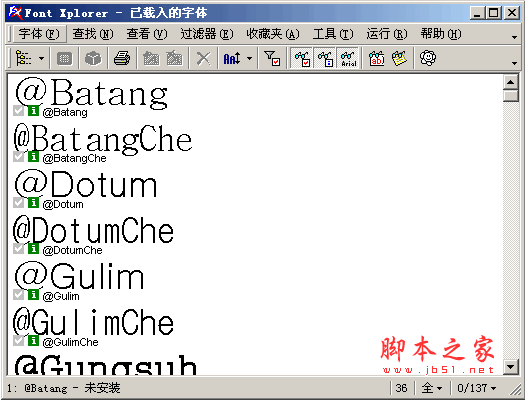Select the @Gungsuh preview at list bottom
This screenshot has height=400, width=525.
[x=106, y=365]
